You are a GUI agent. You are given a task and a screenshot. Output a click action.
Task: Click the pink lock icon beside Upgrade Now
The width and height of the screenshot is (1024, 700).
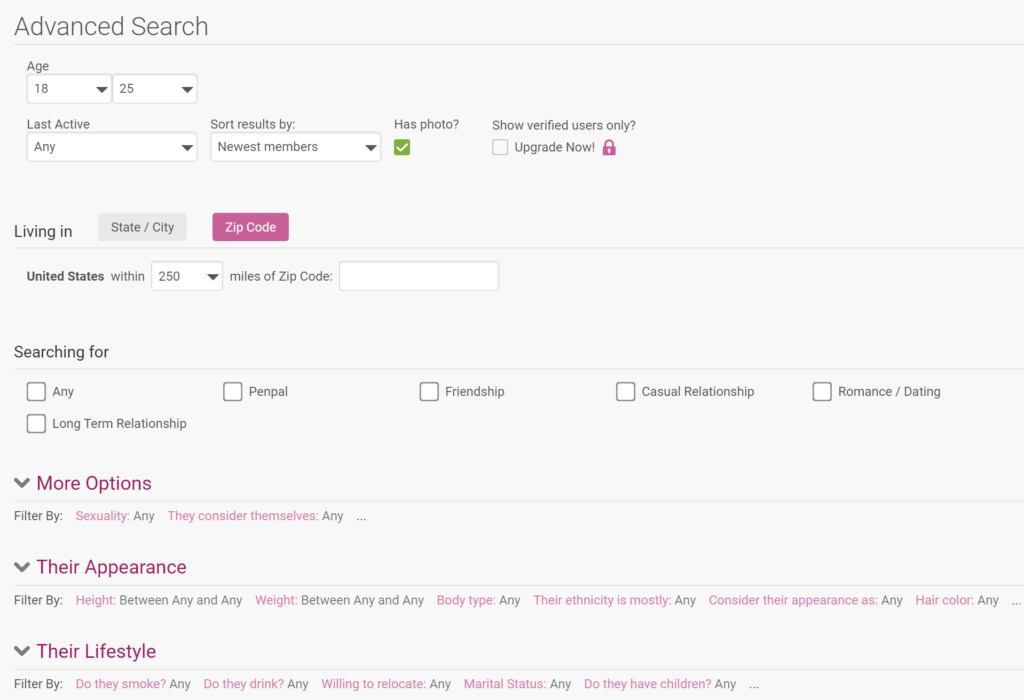pos(609,148)
